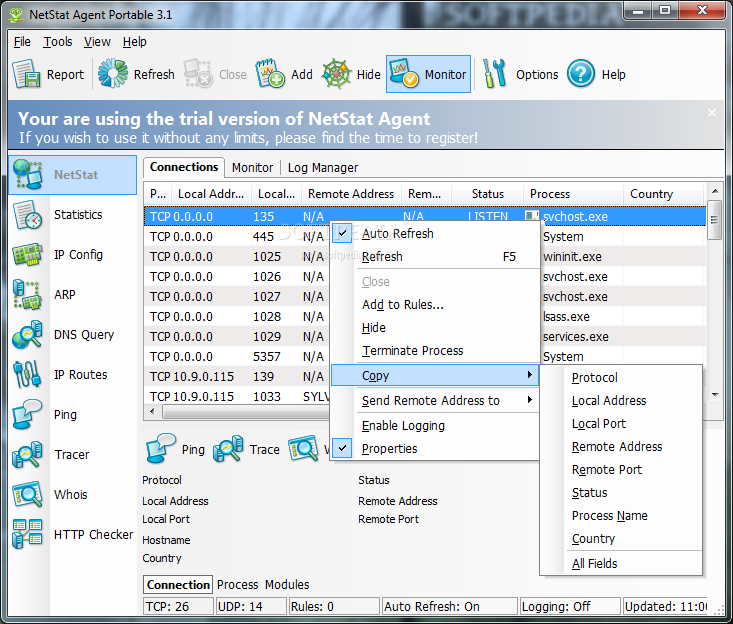Click the NetStat Agent title bar app icon
Viewport: 733px width, 624px height.
pos(16,14)
